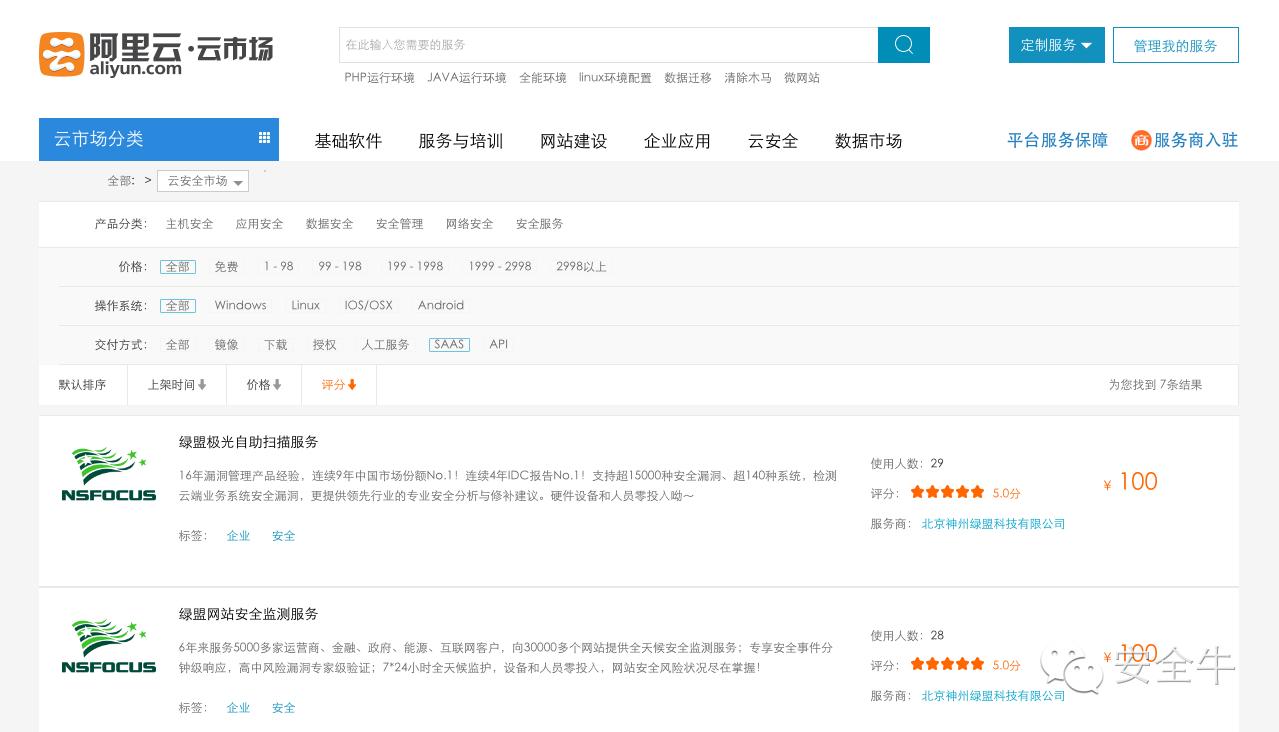The width and height of the screenshot is (1279, 732).
Task: Select the SAAS delivery method filter
Action: tap(448, 344)
